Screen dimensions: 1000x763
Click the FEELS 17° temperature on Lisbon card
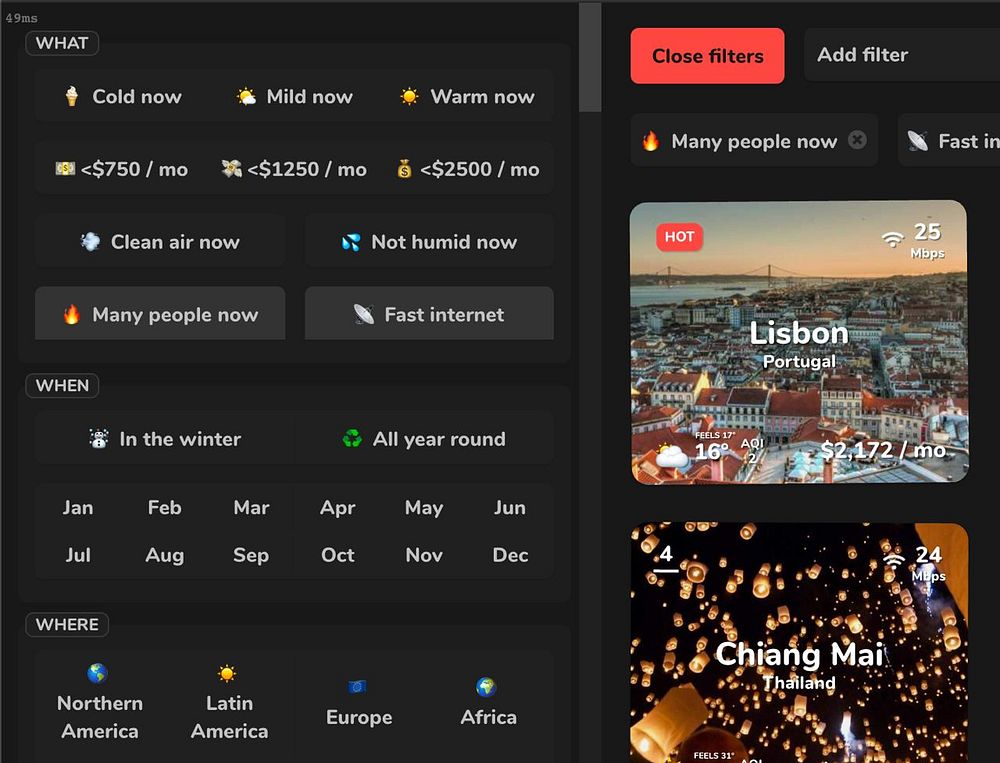[715, 435]
